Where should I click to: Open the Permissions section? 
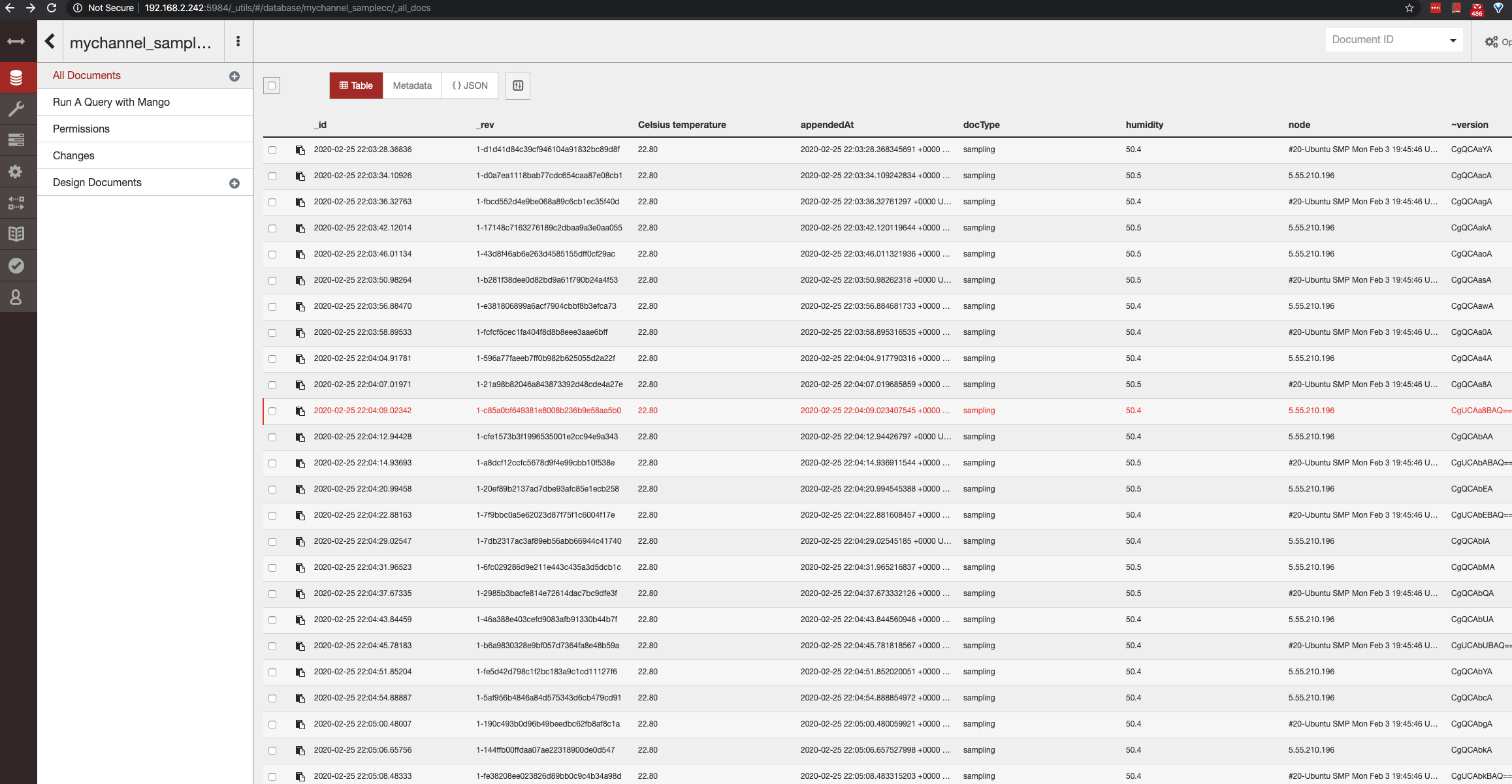[81, 129]
